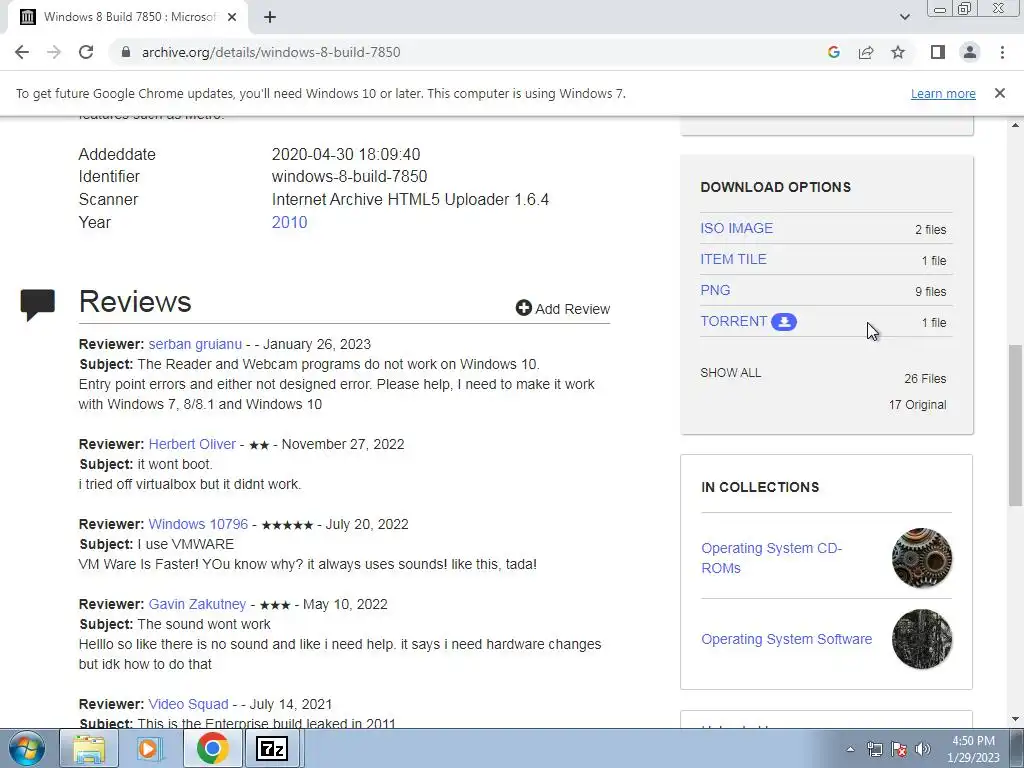Select the Windows 8 Build 7850 tab
Image resolution: width=1024 pixels, height=768 pixels.
[128, 17]
